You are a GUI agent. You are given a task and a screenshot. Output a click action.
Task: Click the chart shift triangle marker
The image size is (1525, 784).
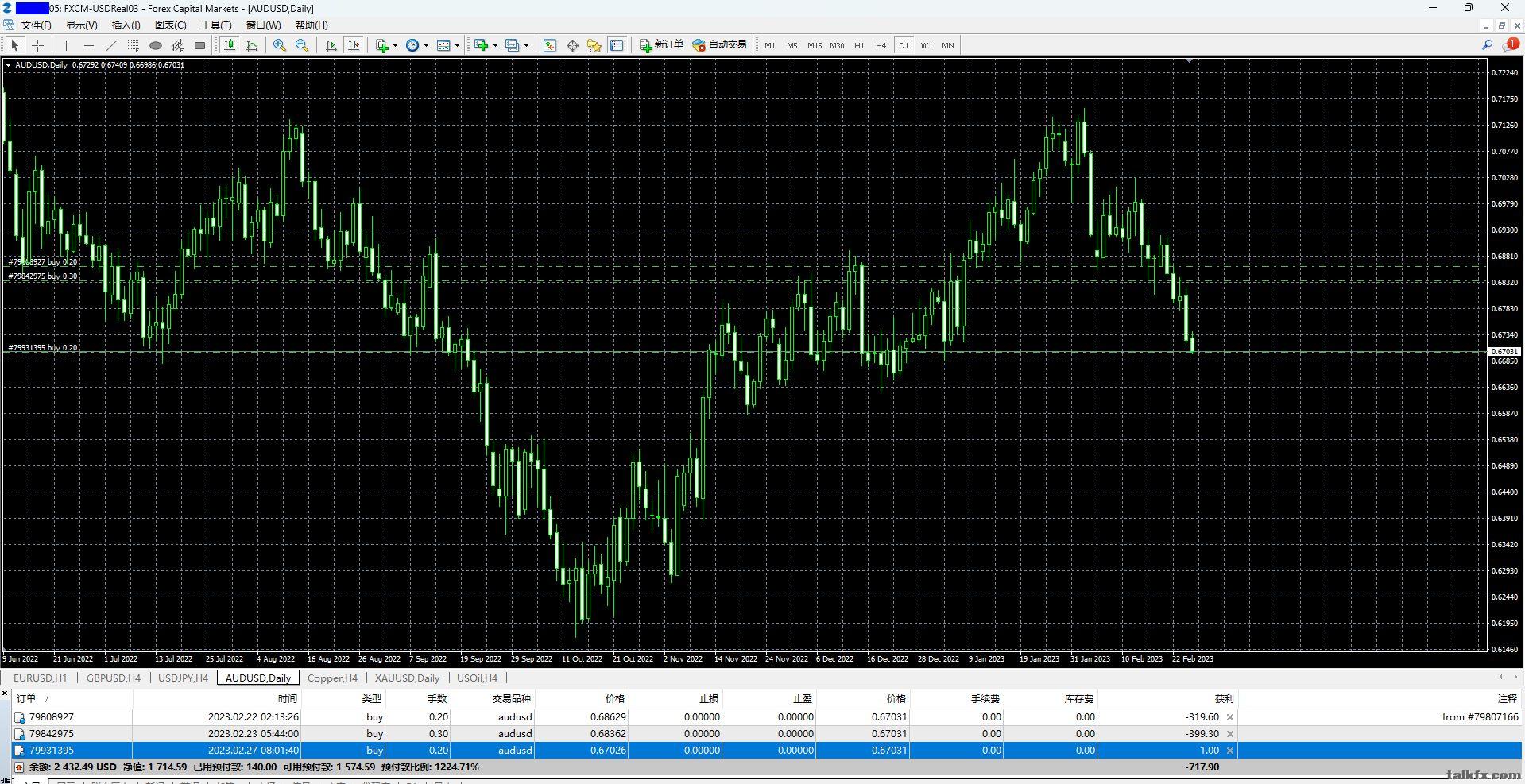(1190, 60)
